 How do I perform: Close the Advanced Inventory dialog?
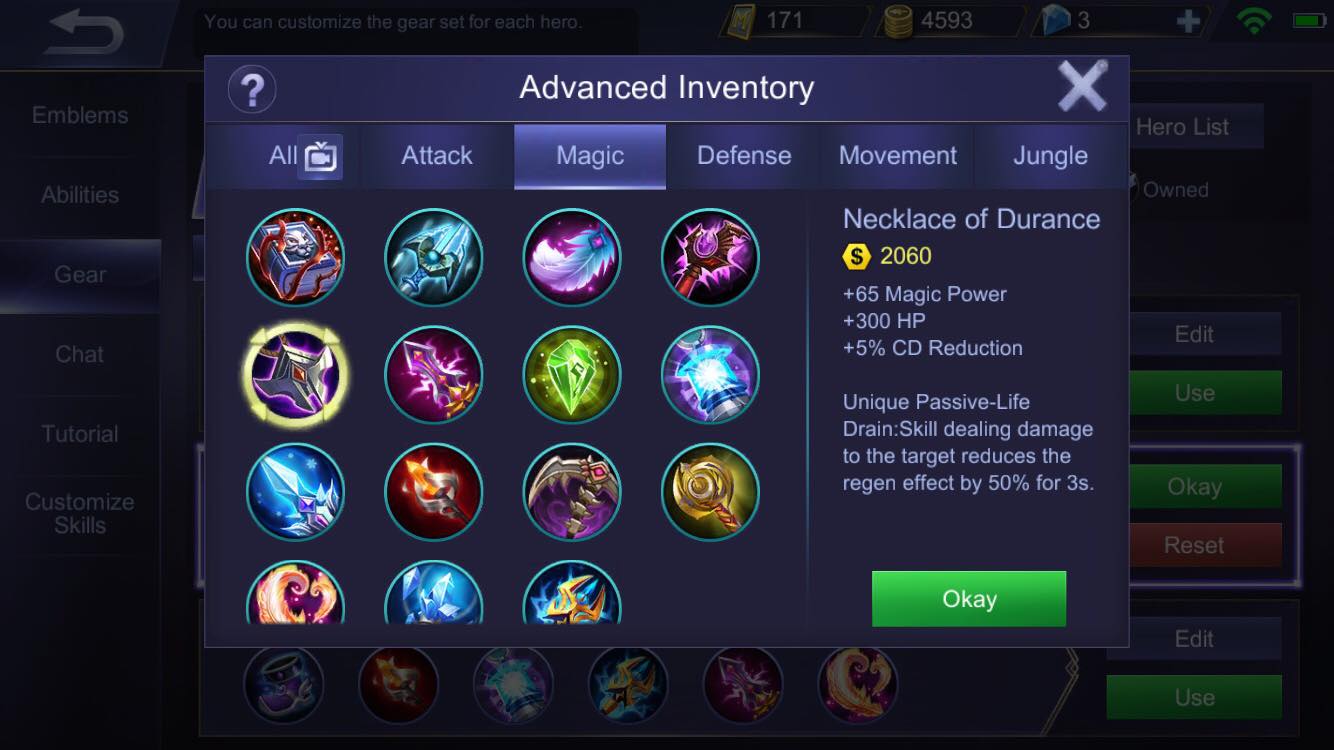(1082, 87)
